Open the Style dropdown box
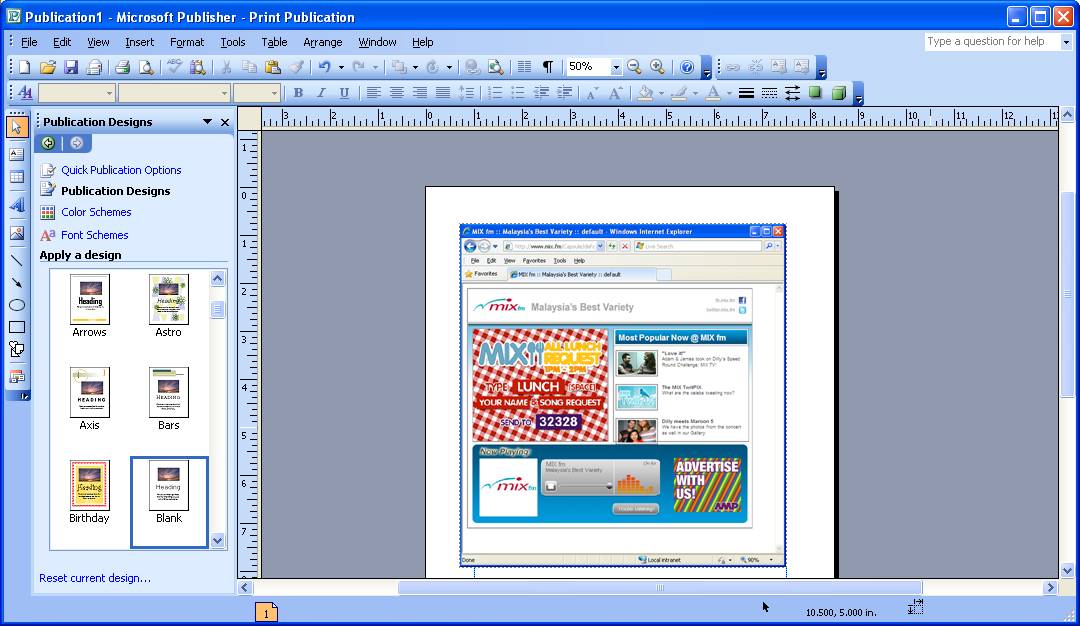Screen dimensions: 1080x626 (76, 93)
